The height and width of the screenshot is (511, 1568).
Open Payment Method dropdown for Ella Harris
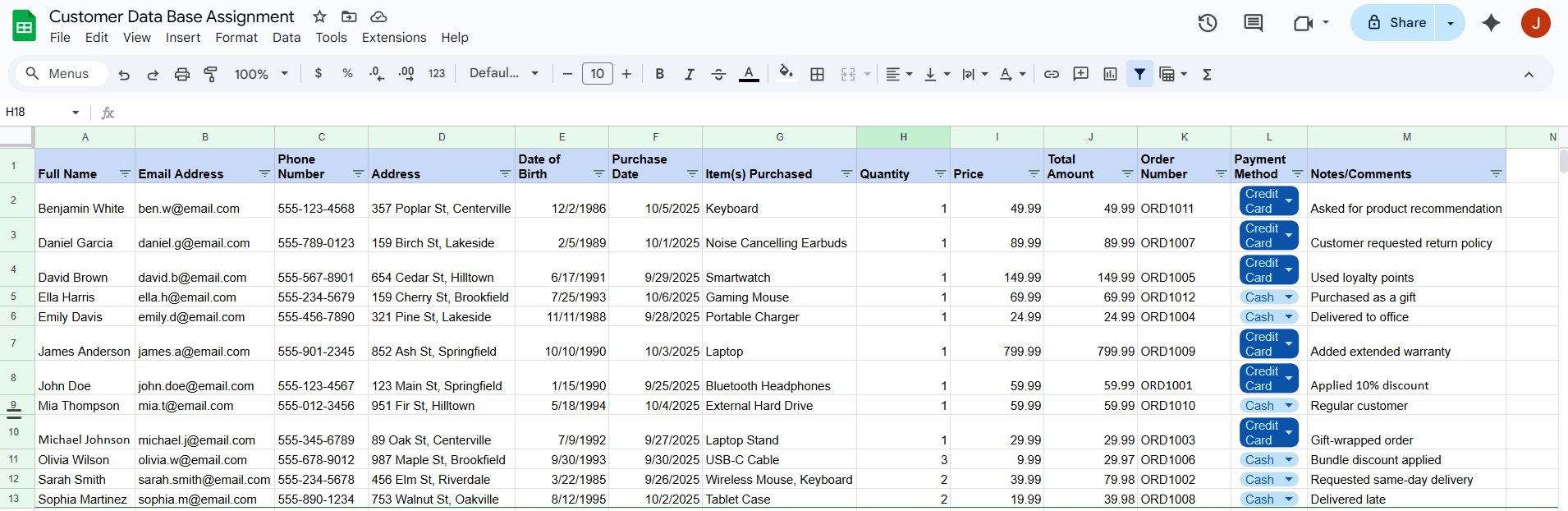(1288, 297)
